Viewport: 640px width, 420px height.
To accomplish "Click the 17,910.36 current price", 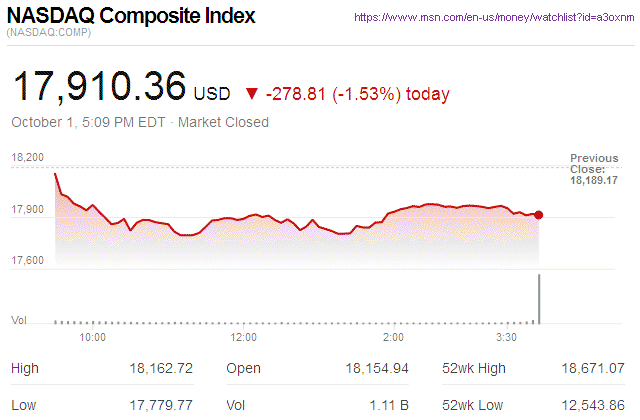I will [x=98, y=89].
